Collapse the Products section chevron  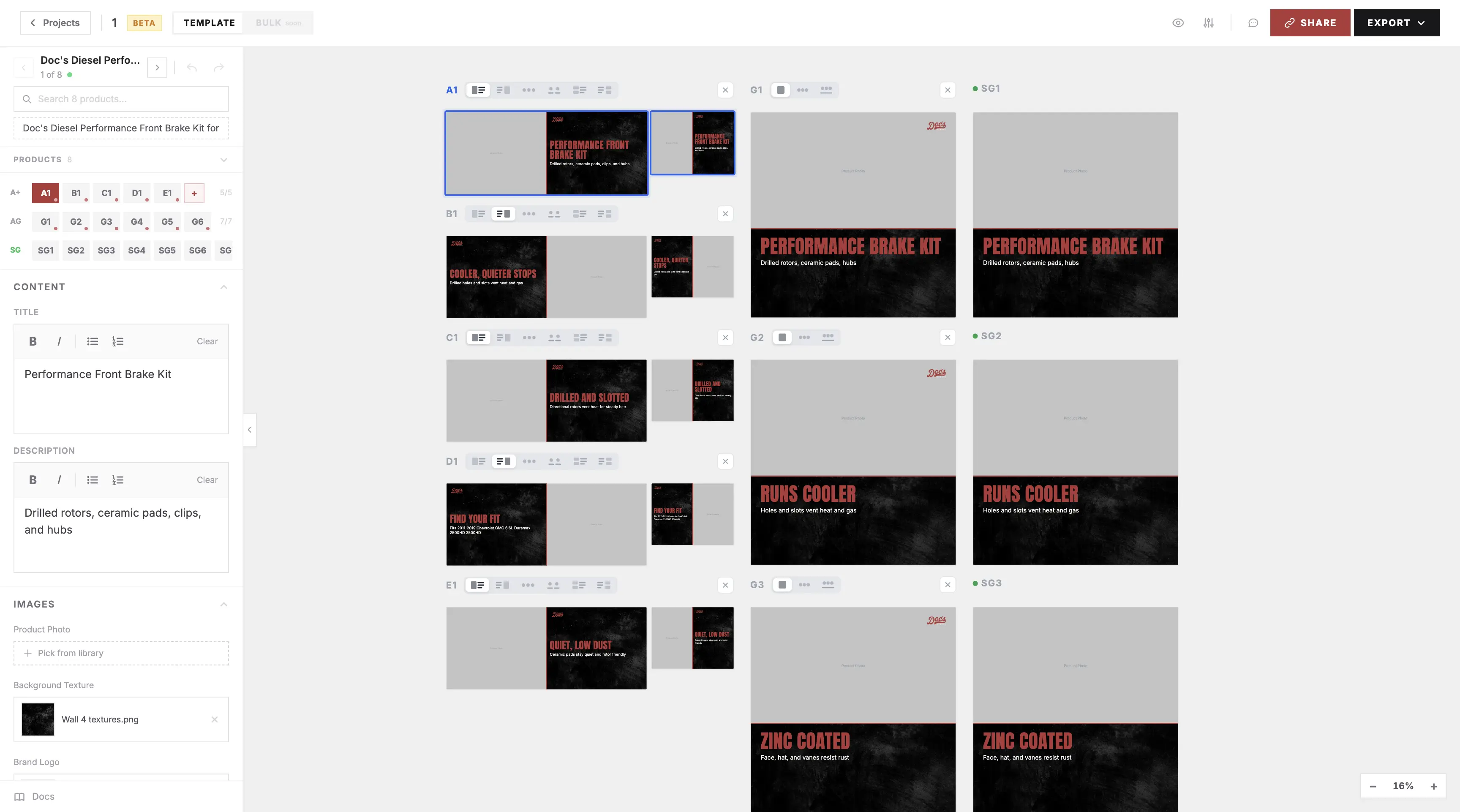pos(224,159)
